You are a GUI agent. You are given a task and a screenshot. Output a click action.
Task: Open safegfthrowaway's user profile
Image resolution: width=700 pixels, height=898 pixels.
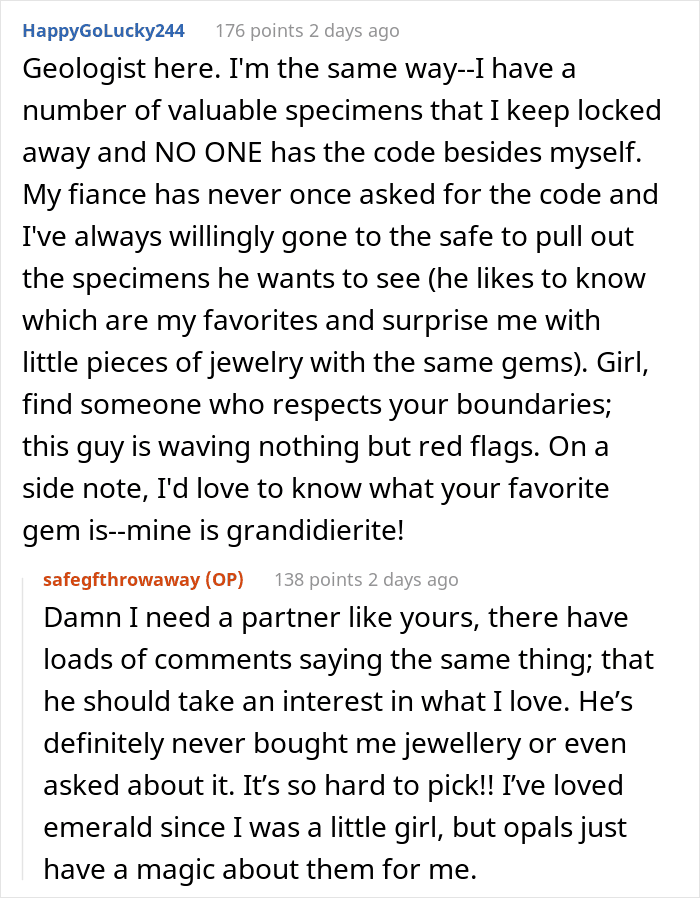tap(121, 580)
